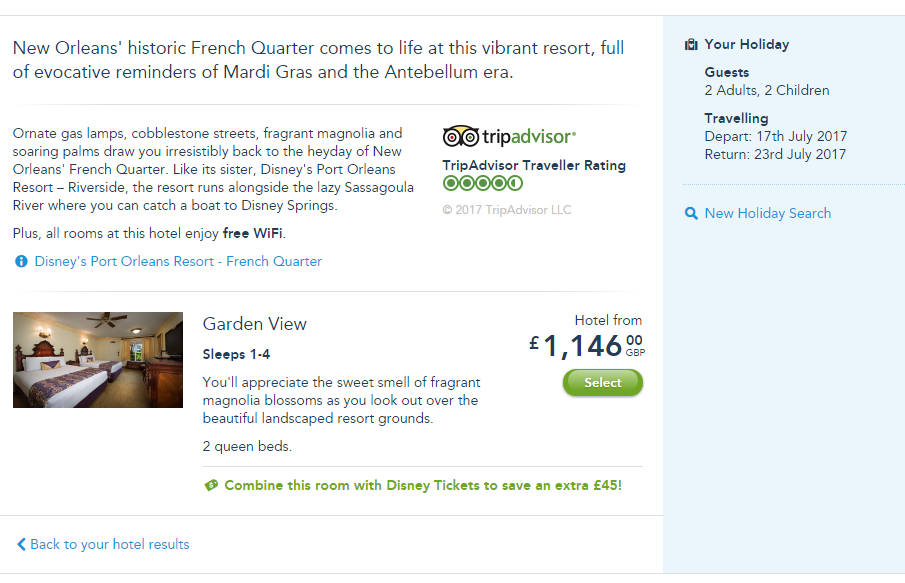Open the Garden View room photo
The width and height of the screenshot is (905, 583).
coord(98,360)
